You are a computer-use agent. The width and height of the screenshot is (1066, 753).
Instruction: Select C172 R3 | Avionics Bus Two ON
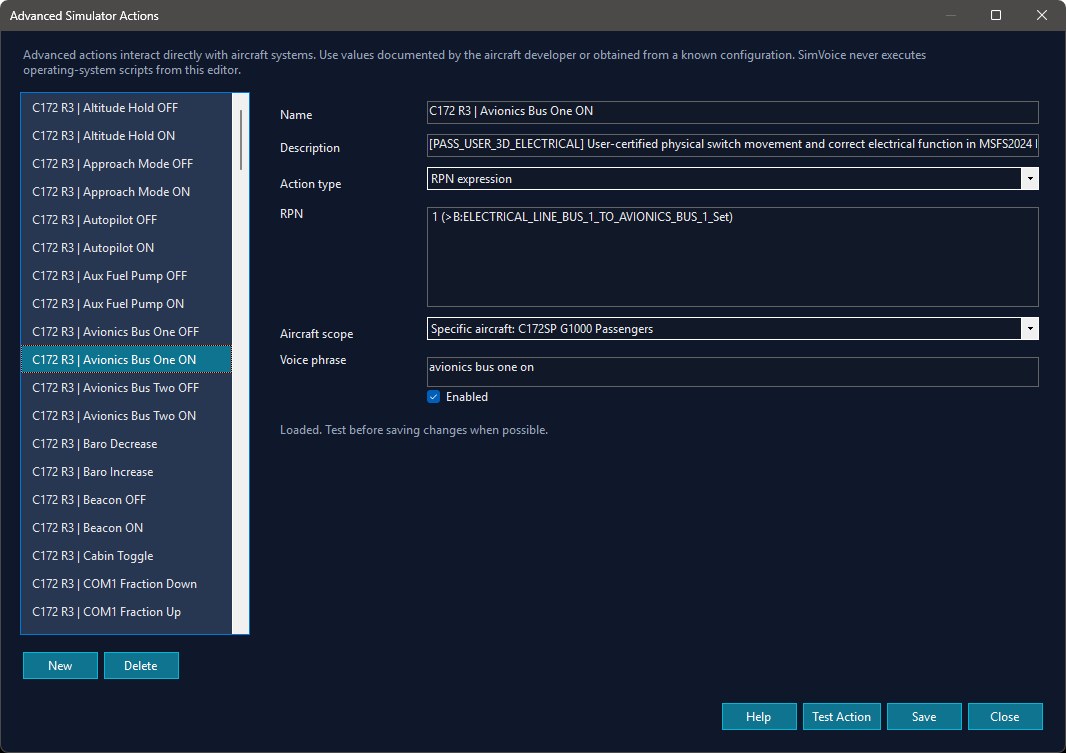pos(126,416)
